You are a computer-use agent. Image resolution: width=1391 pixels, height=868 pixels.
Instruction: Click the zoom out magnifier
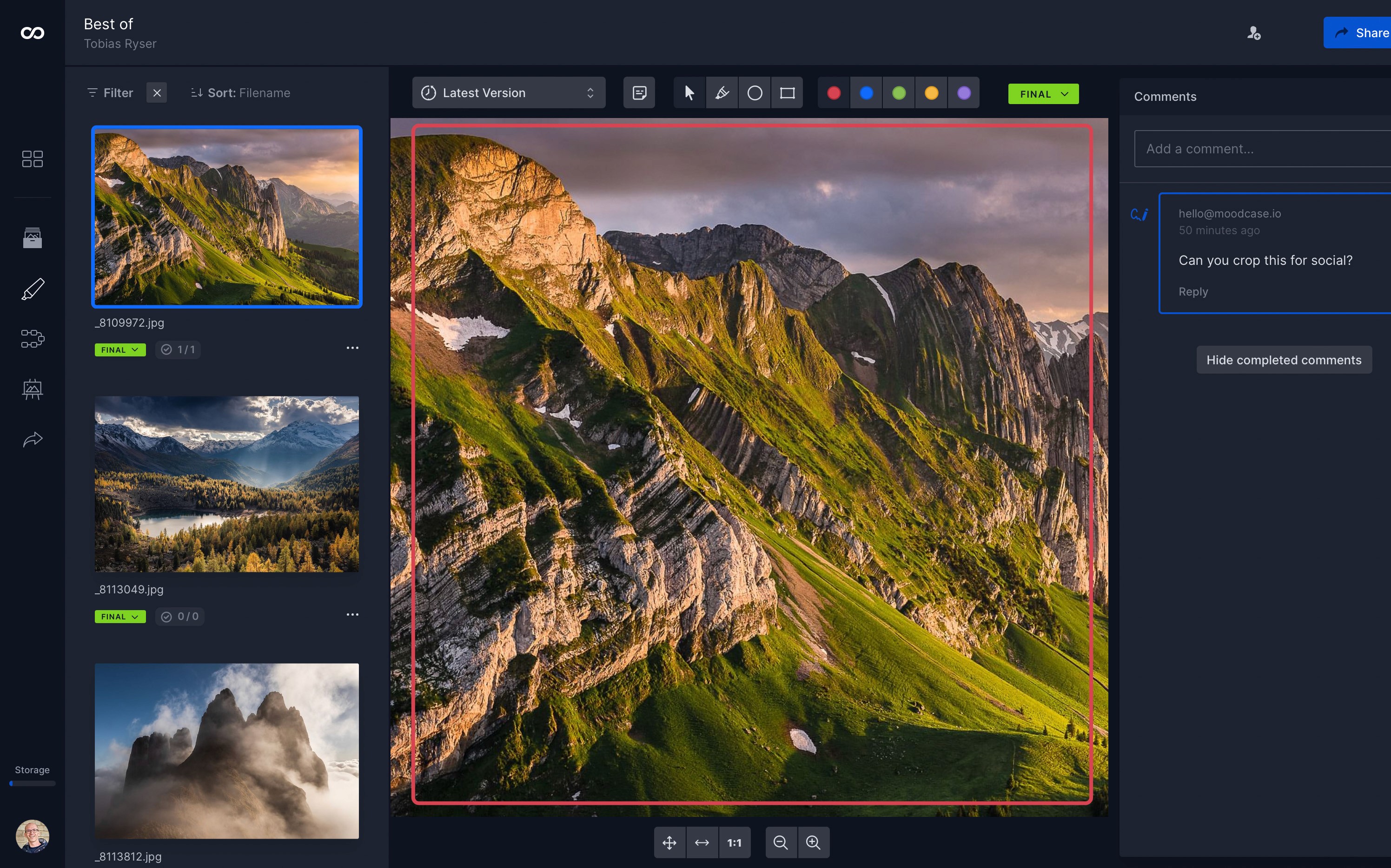tap(781, 842)
